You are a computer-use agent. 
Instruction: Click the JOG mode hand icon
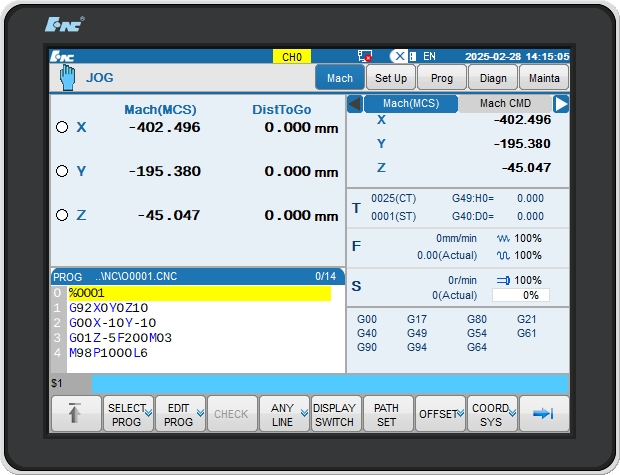tap(67, 78)
